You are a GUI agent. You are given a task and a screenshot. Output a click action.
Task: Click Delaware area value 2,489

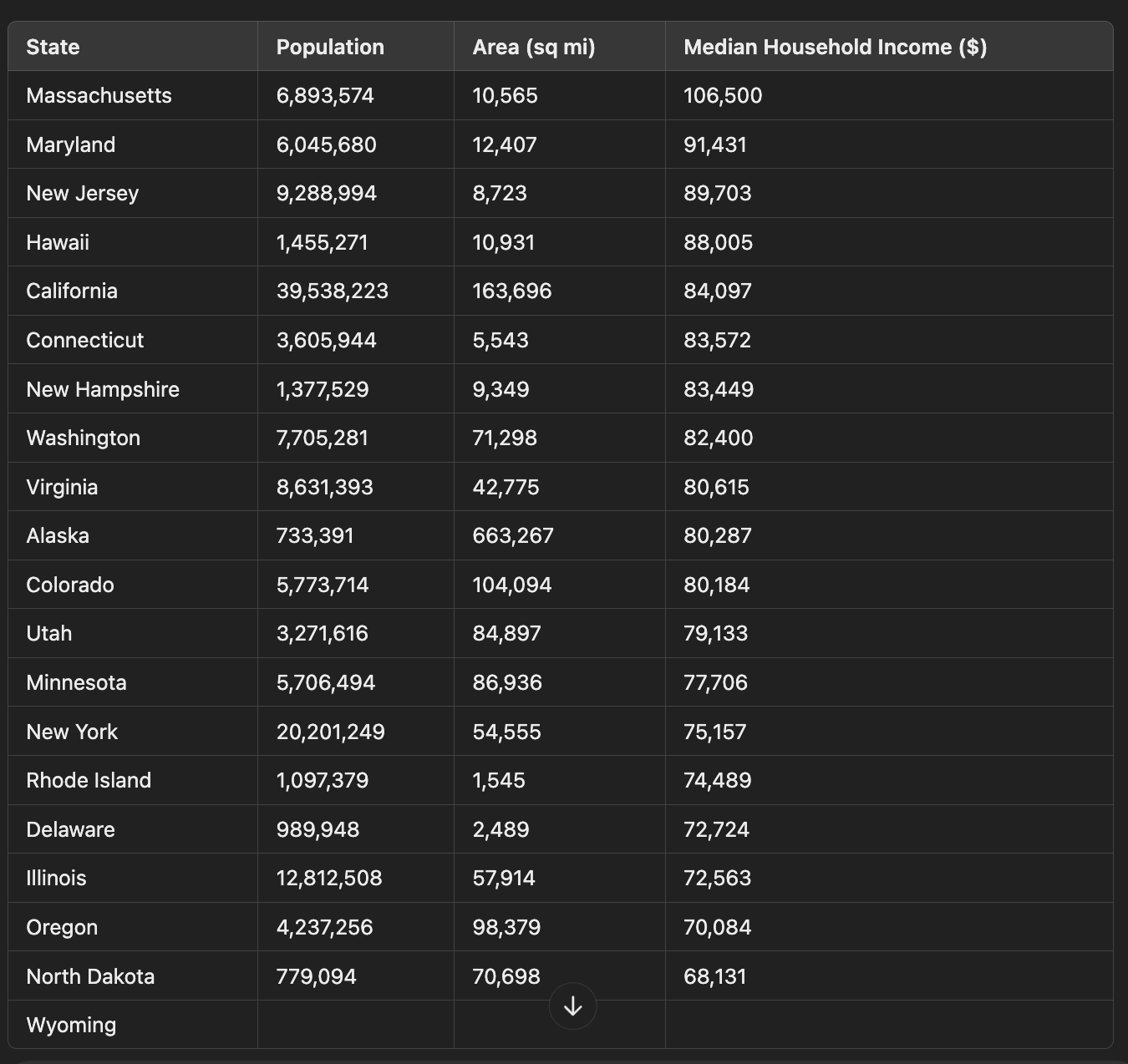click(501, 829)
